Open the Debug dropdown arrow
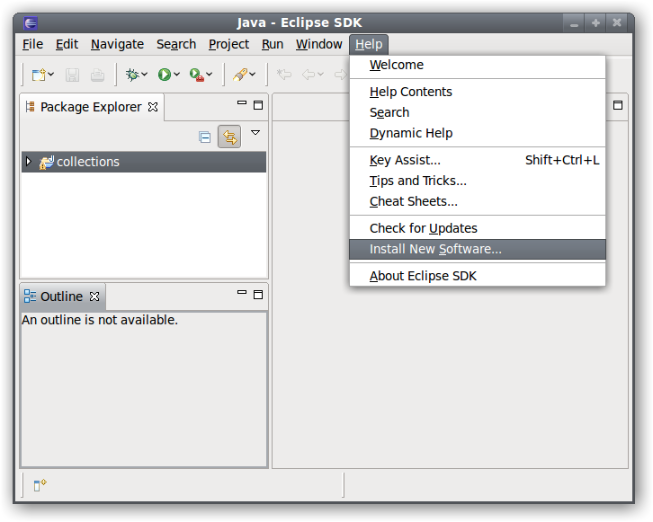 coord(144,75)
